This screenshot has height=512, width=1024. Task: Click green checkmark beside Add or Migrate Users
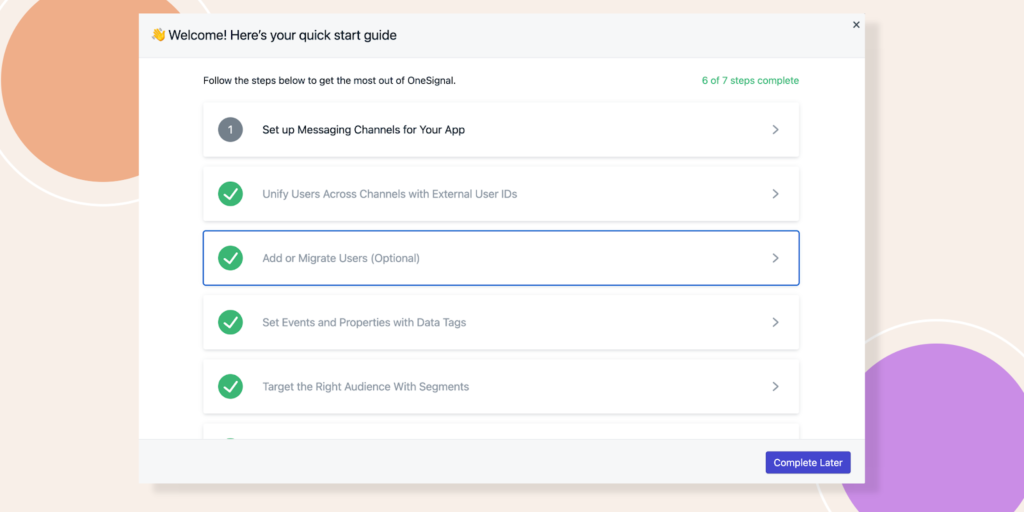(230, 258)
